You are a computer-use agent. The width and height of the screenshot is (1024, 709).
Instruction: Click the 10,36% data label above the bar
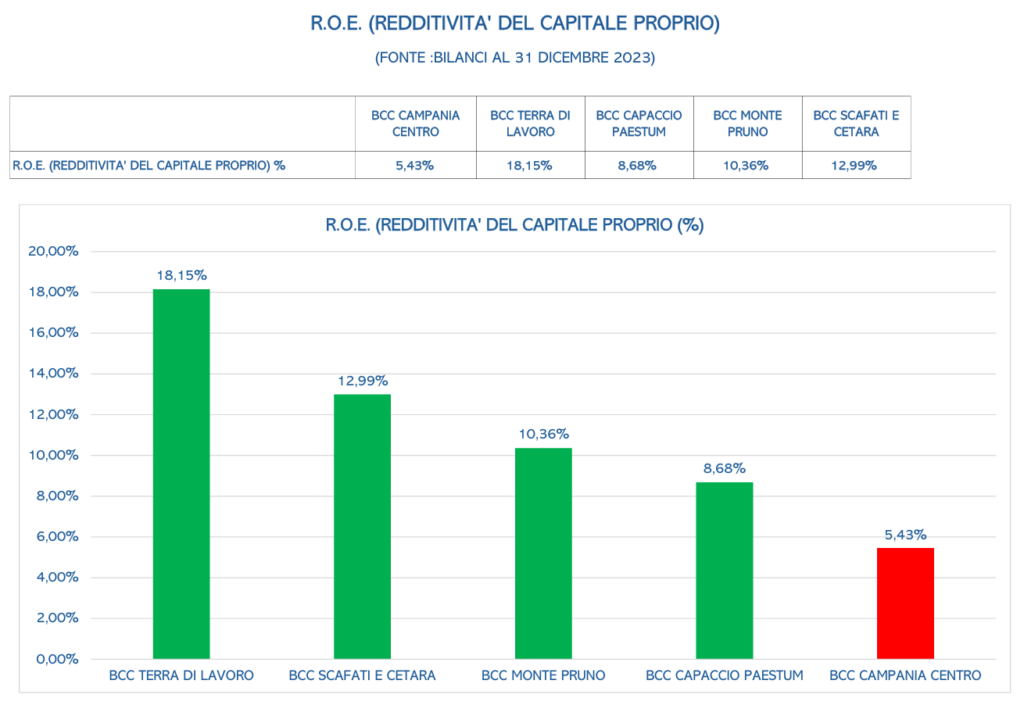coord(543,434)
